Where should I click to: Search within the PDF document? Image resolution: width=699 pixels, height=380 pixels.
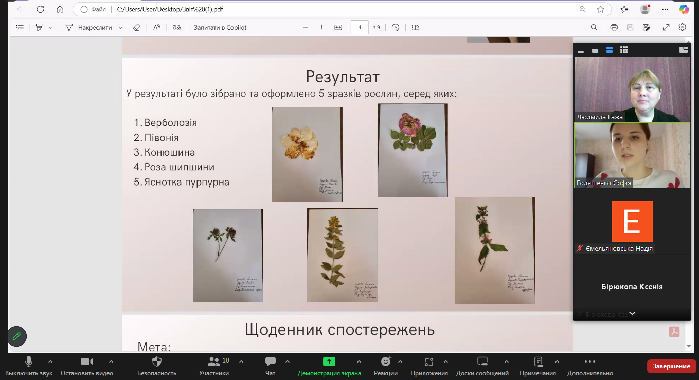tap(594, 27)
